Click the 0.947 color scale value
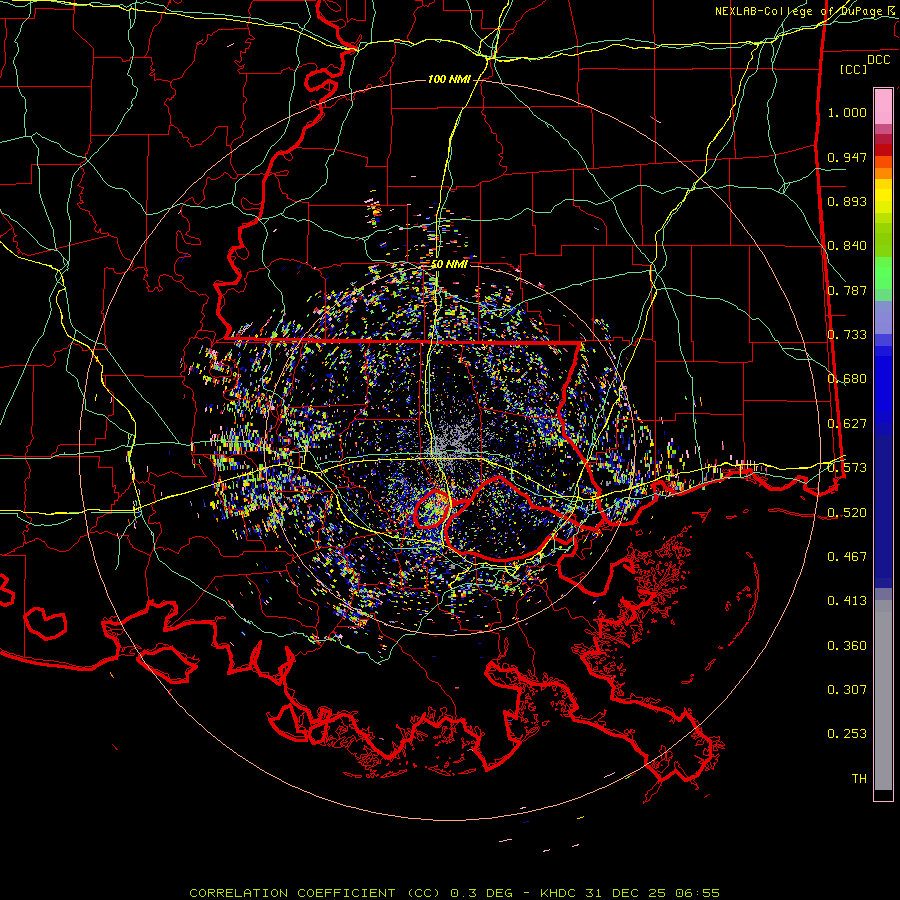This screenshot has width=900, height=900. pyautogui.click(x=847, y=157)
